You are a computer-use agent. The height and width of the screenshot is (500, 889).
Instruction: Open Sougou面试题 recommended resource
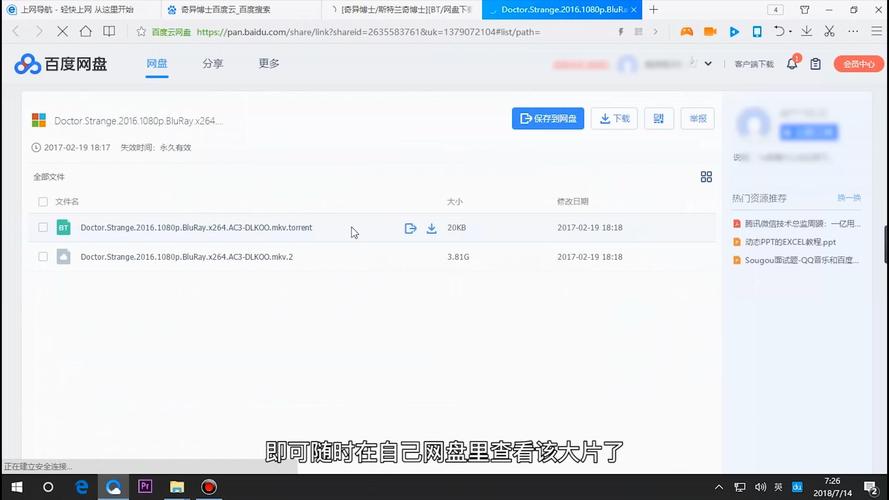pos(802,260)
